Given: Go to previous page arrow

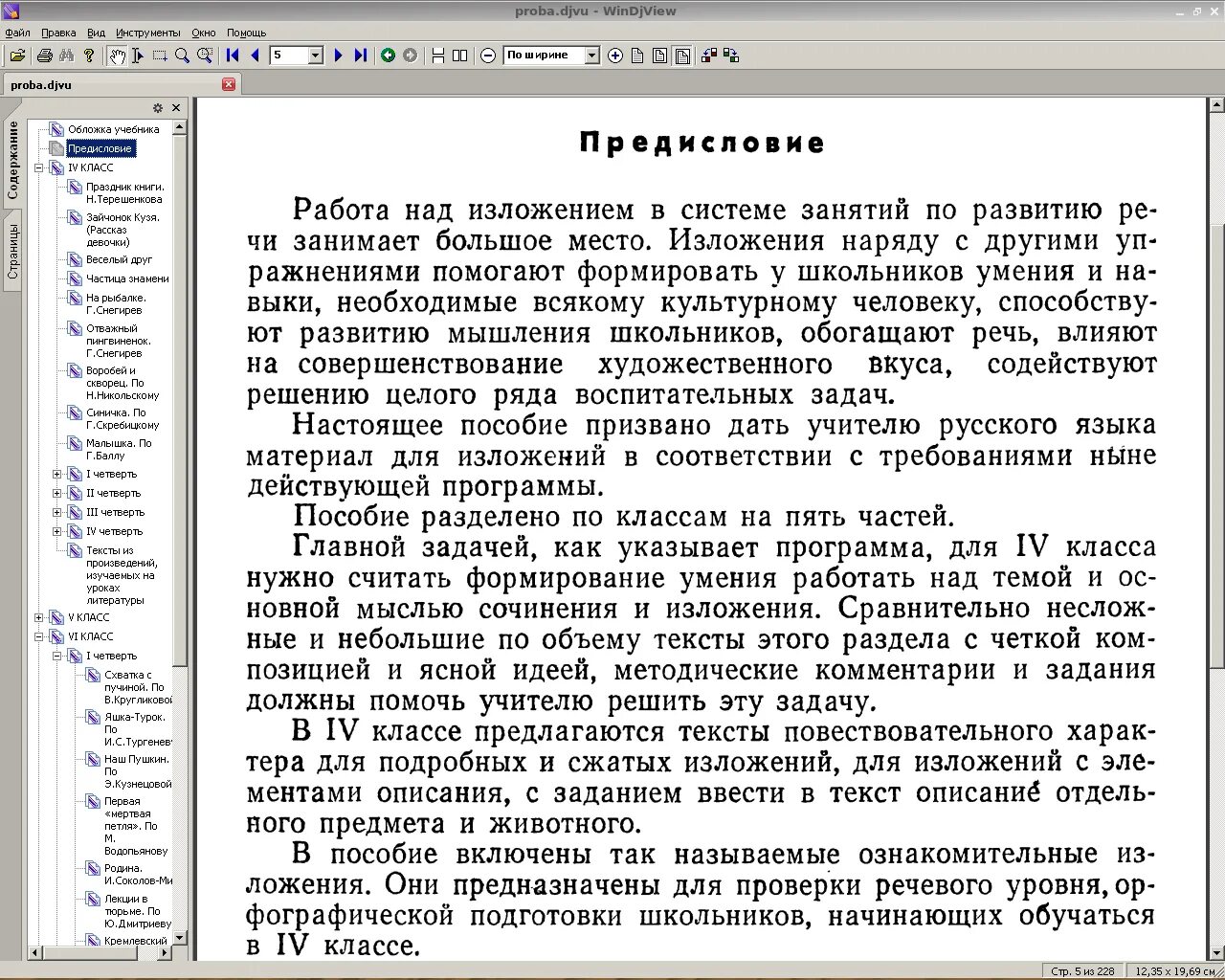Looking at the screenshot, I should click(x=255, y=56).
